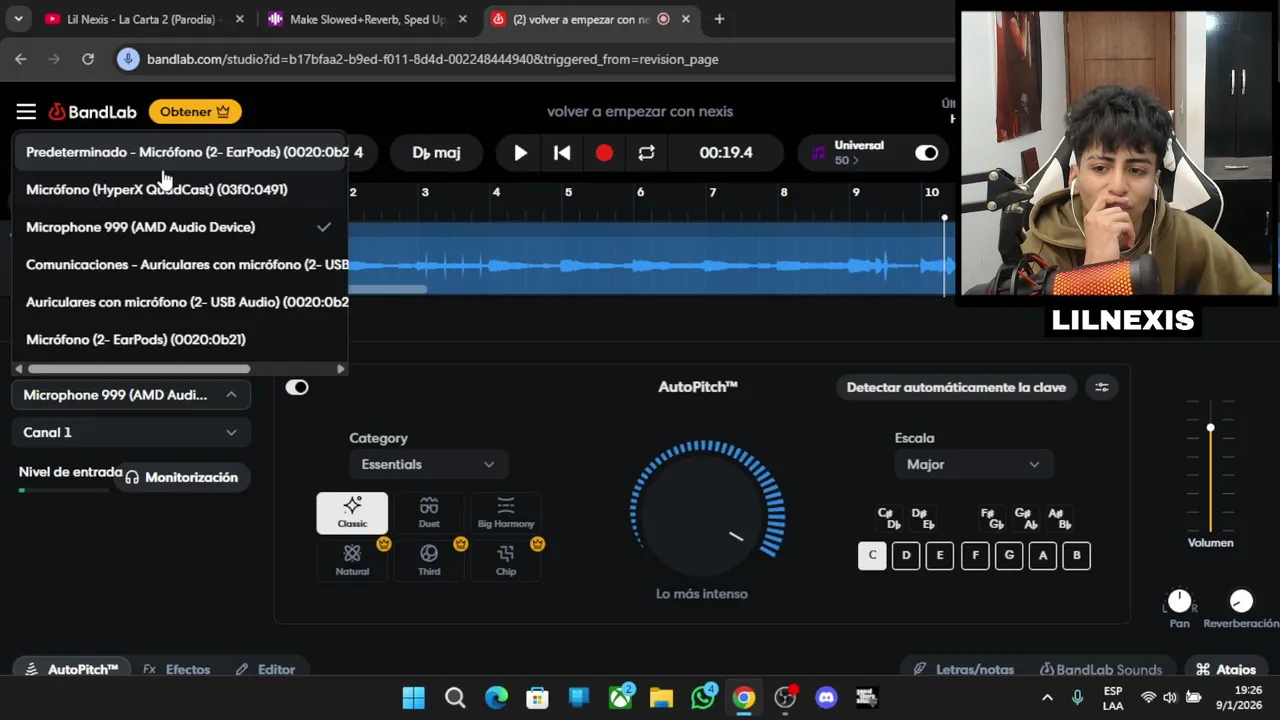
Task: Open a new browser tab
Action: coord(719,19)
